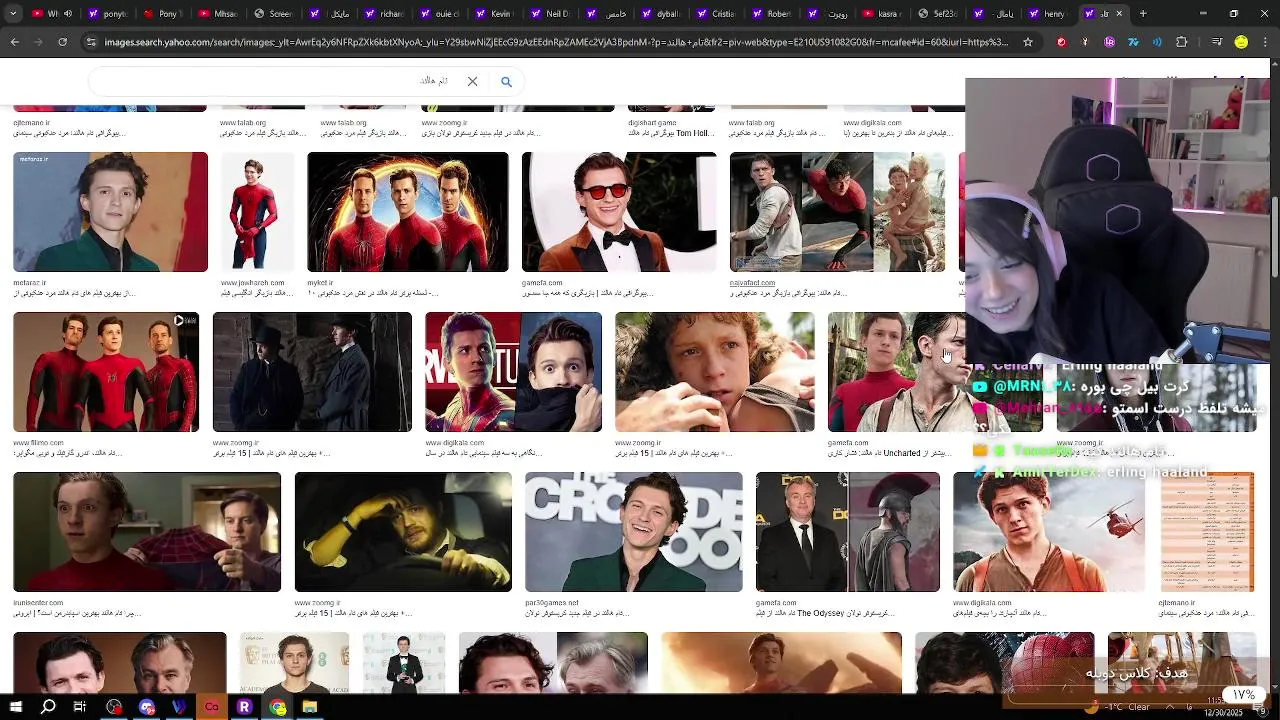
Task: Go back to the previous page
Action: (x=14, y=42)
